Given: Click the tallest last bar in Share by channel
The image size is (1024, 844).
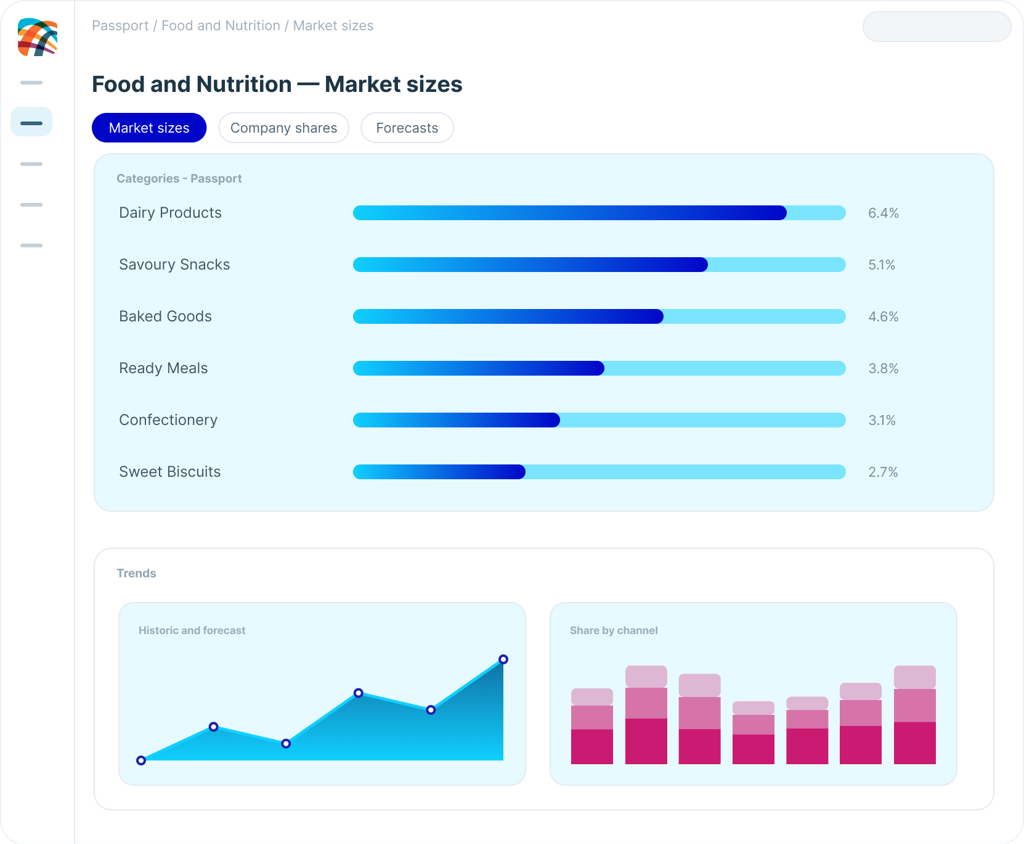Looking at the screenshot, I should click(x=914, y=715).
